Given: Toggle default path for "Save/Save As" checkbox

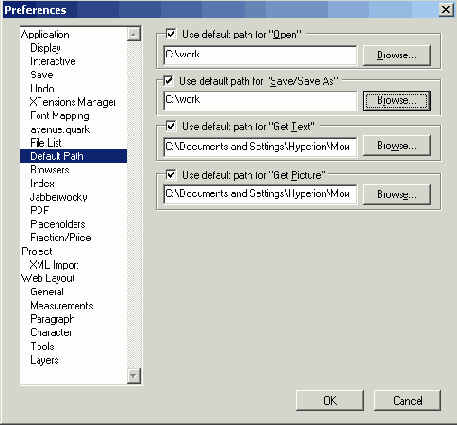Looking at the screenshot, I should click(168, 81).
